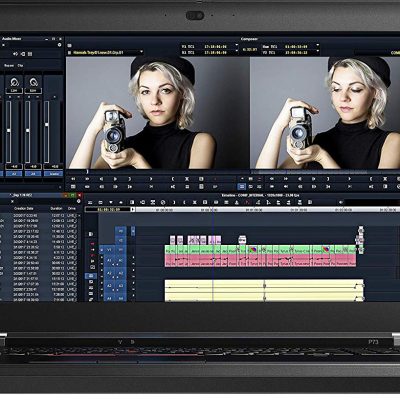Sort bin by Duration column
The height and width of the screenshot is (400, 400).
tap(56, 208)
